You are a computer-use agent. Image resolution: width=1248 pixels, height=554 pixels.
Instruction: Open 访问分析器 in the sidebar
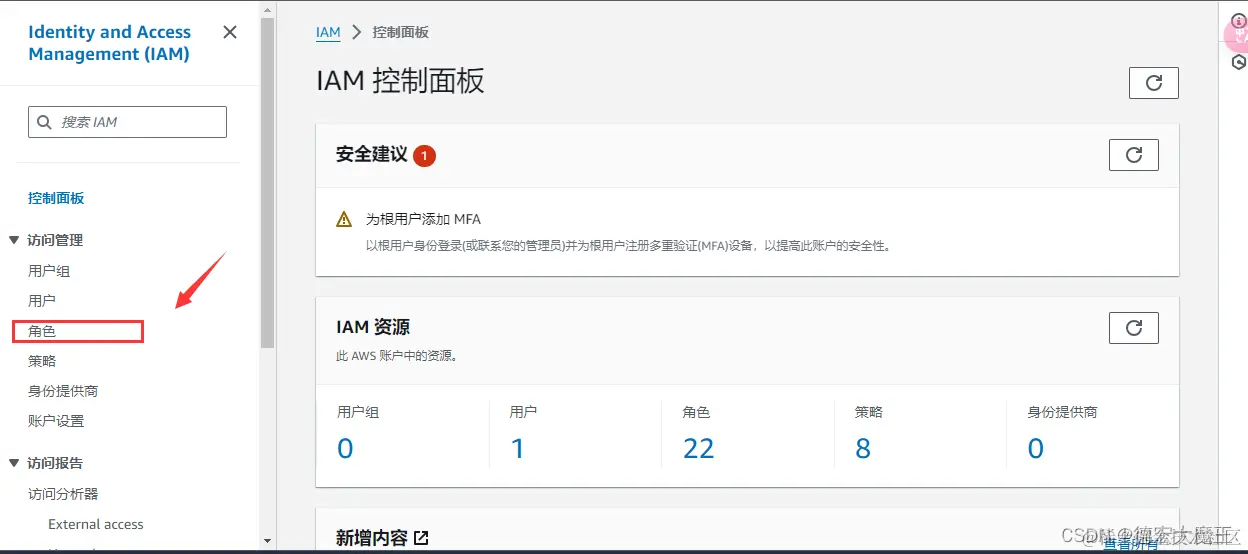[63, 494]
